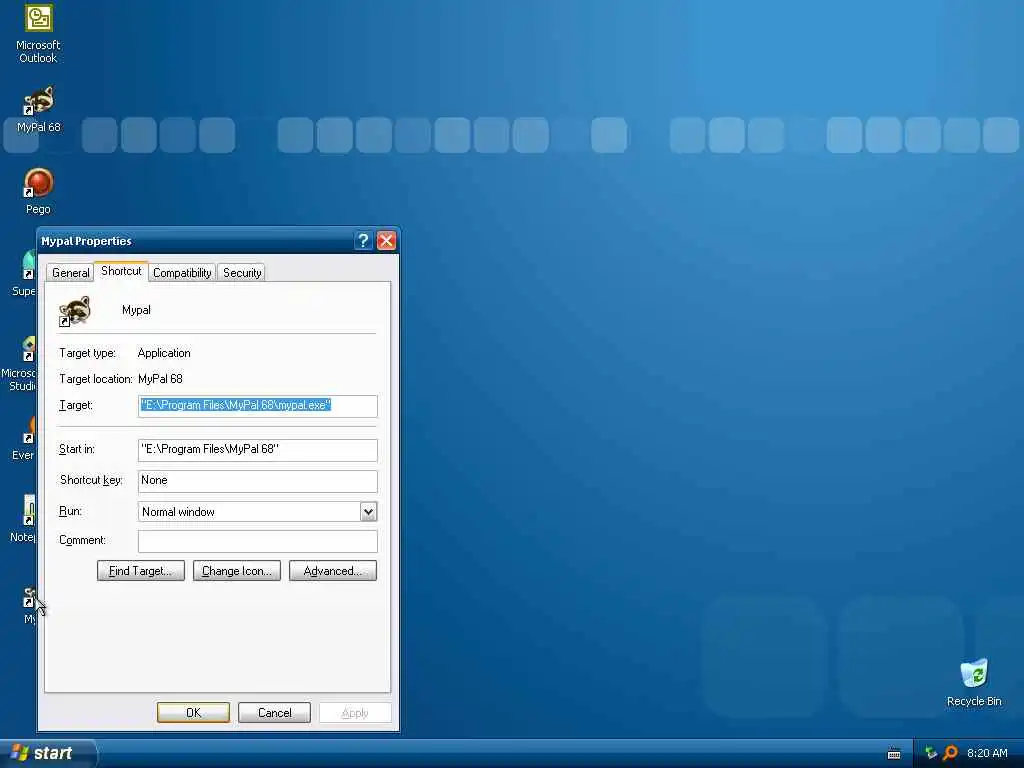Click Cancel in the dialog
The height and width of the screenshot is (768, 1024).
pos(274,712)
